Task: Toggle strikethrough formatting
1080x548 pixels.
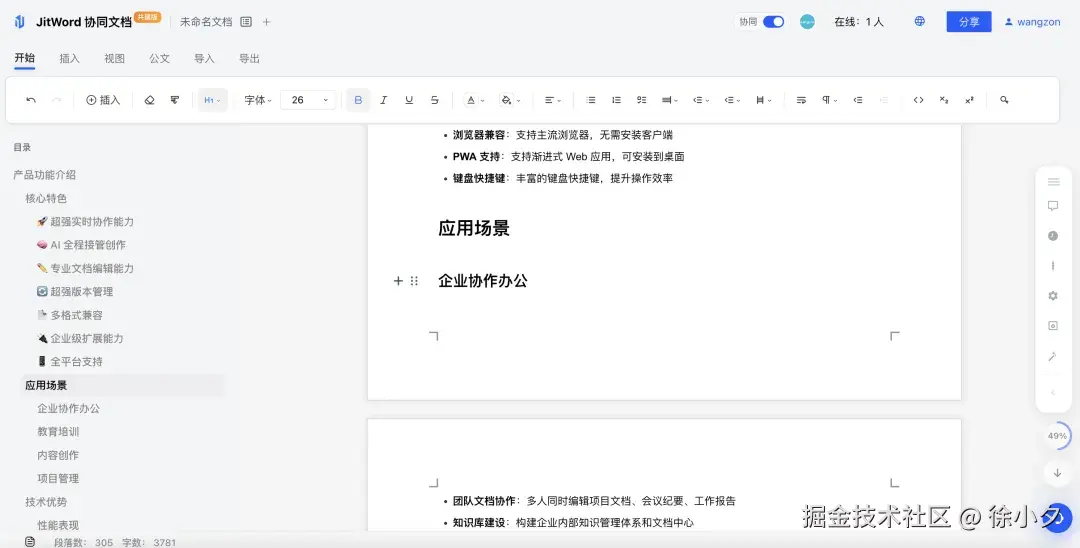Action: 435,100
